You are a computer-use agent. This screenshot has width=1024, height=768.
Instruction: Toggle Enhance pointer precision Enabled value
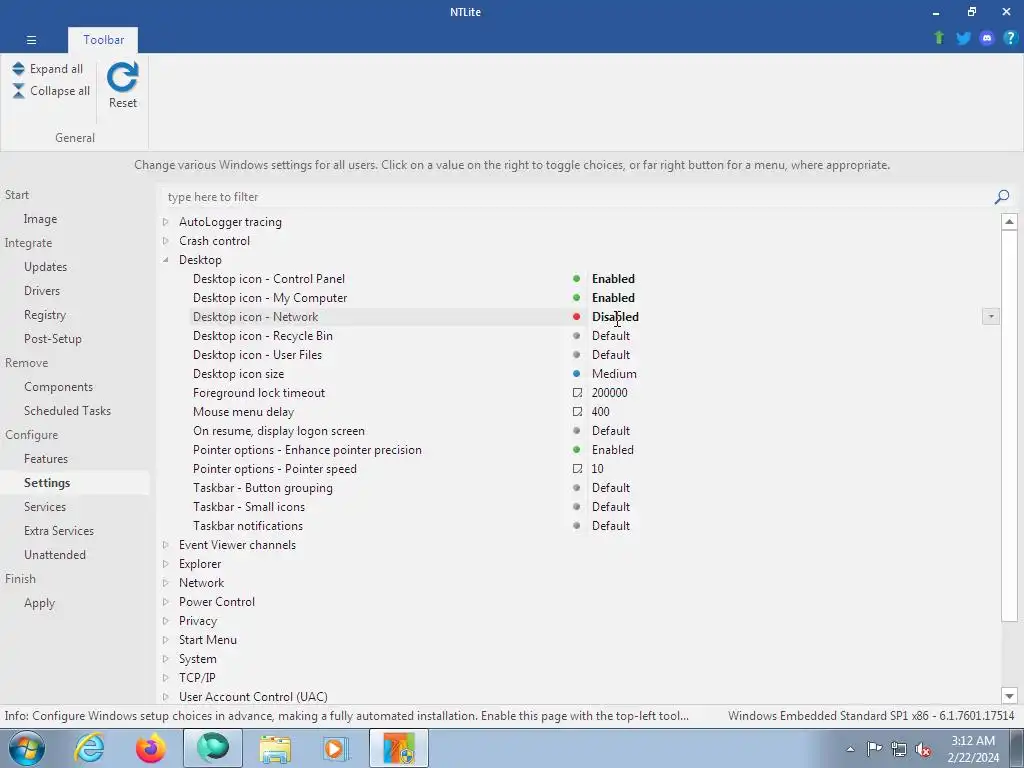pos(613,449)
